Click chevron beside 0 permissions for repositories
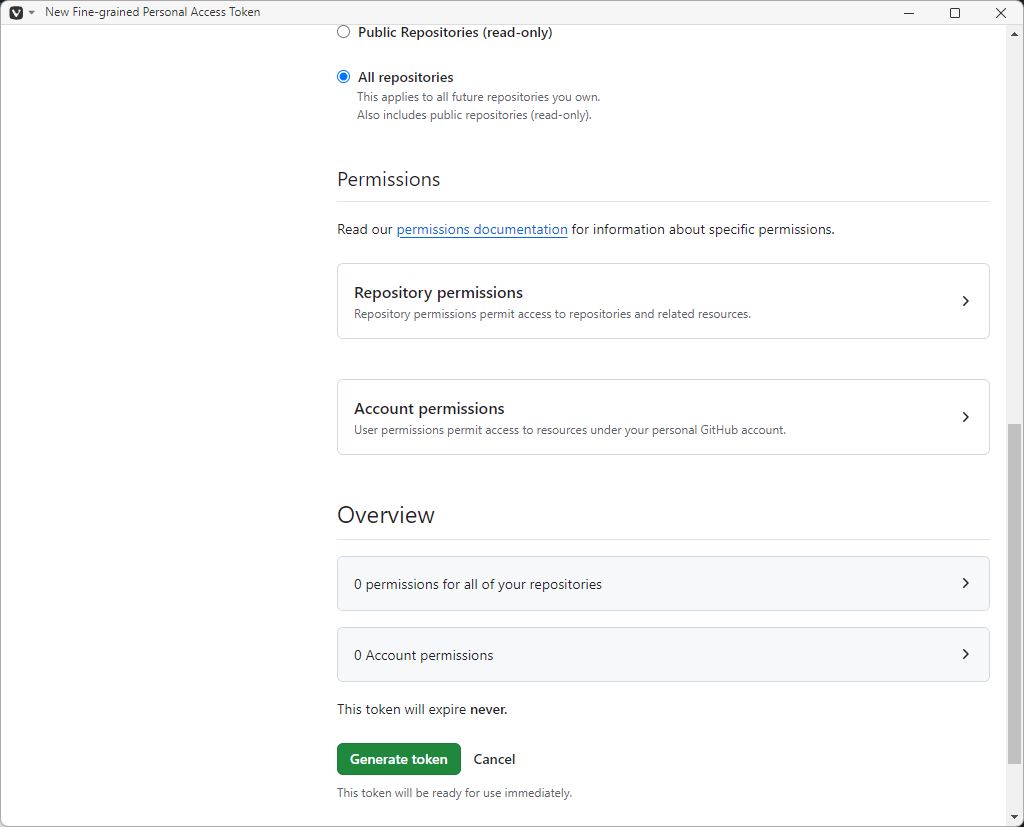The image size is (1024, 827). click(x=965, y=583)
